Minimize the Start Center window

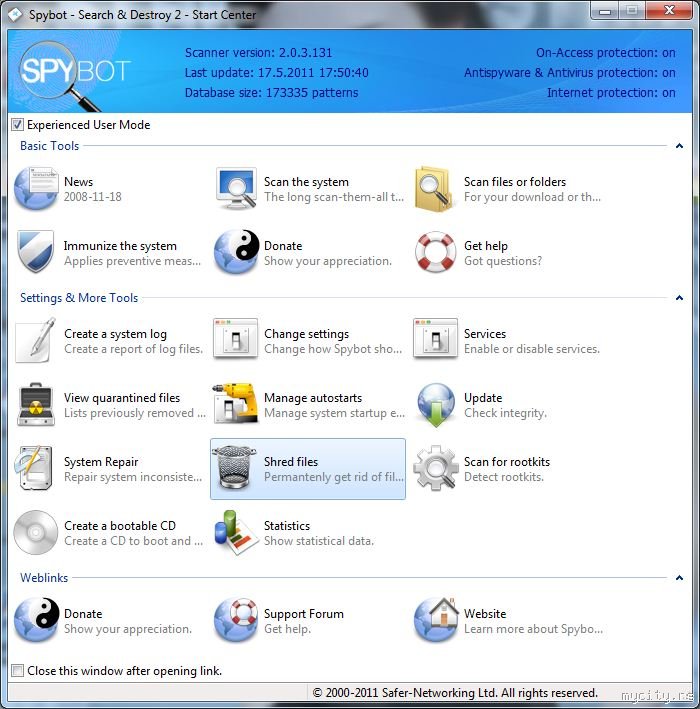pos(605,11)
